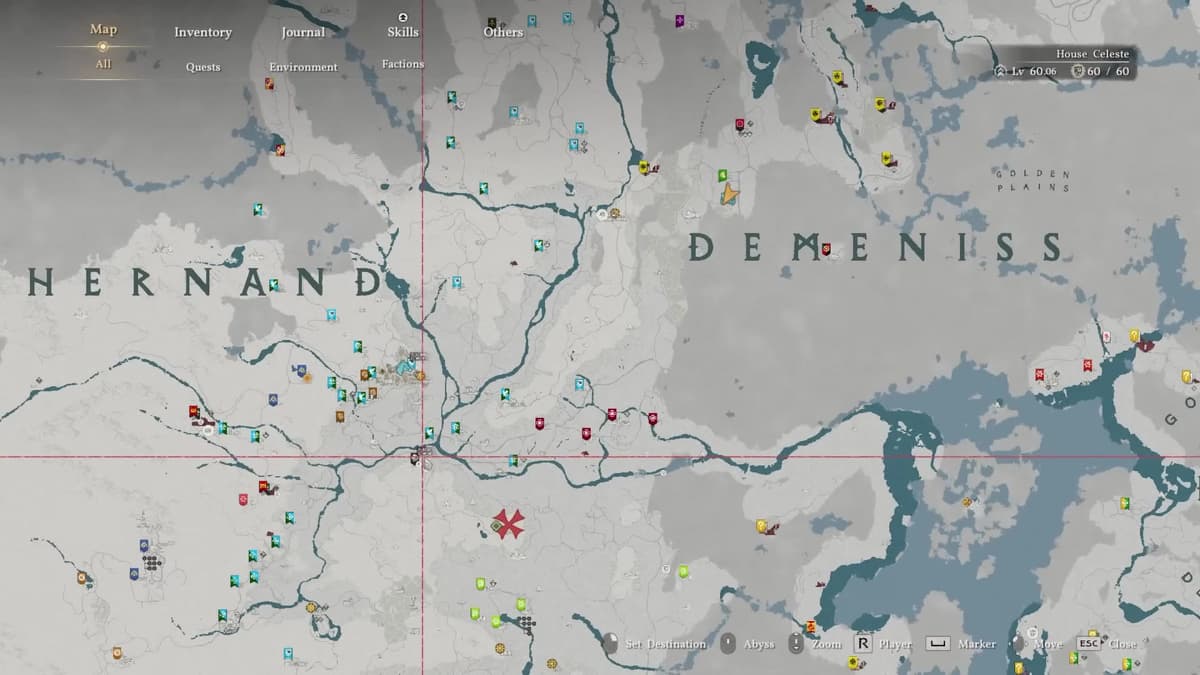Select the purple banner marker near the top
The width and height of the screenshot is (1200, 675).
680,20
